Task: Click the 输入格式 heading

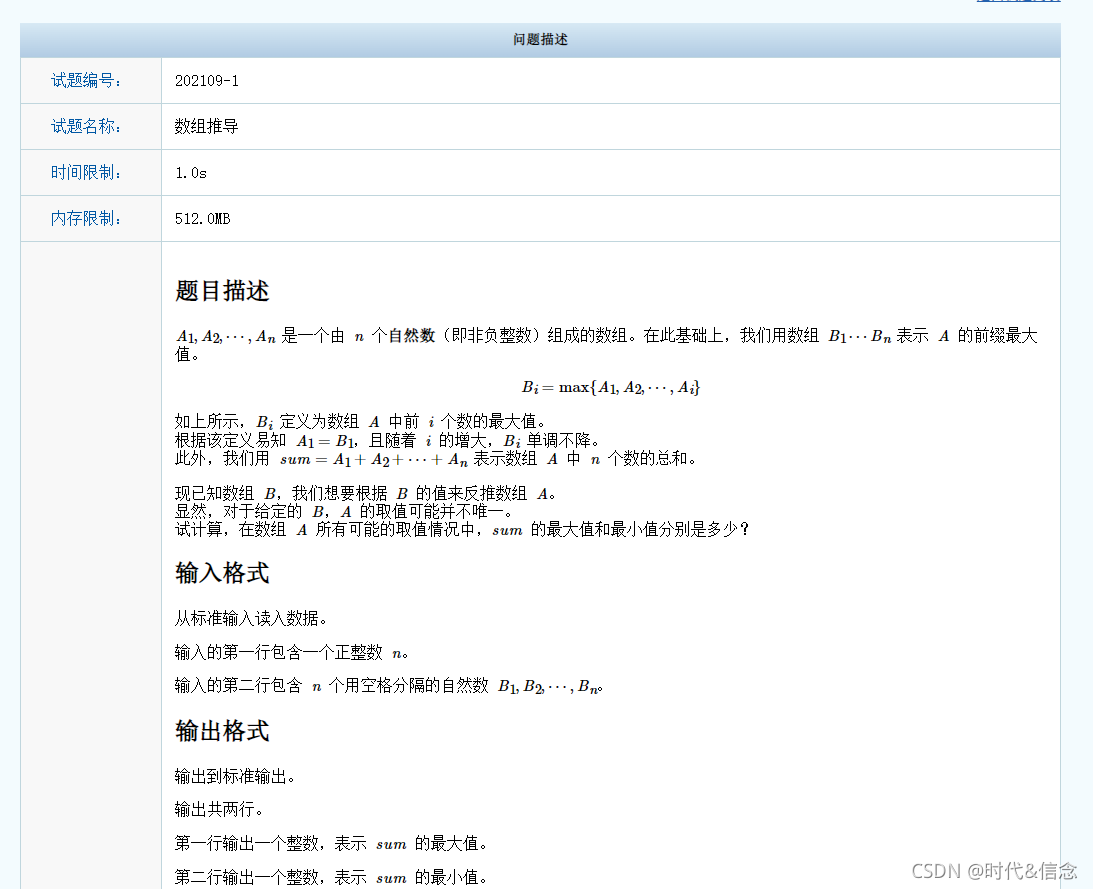Action: coord(222,573)
